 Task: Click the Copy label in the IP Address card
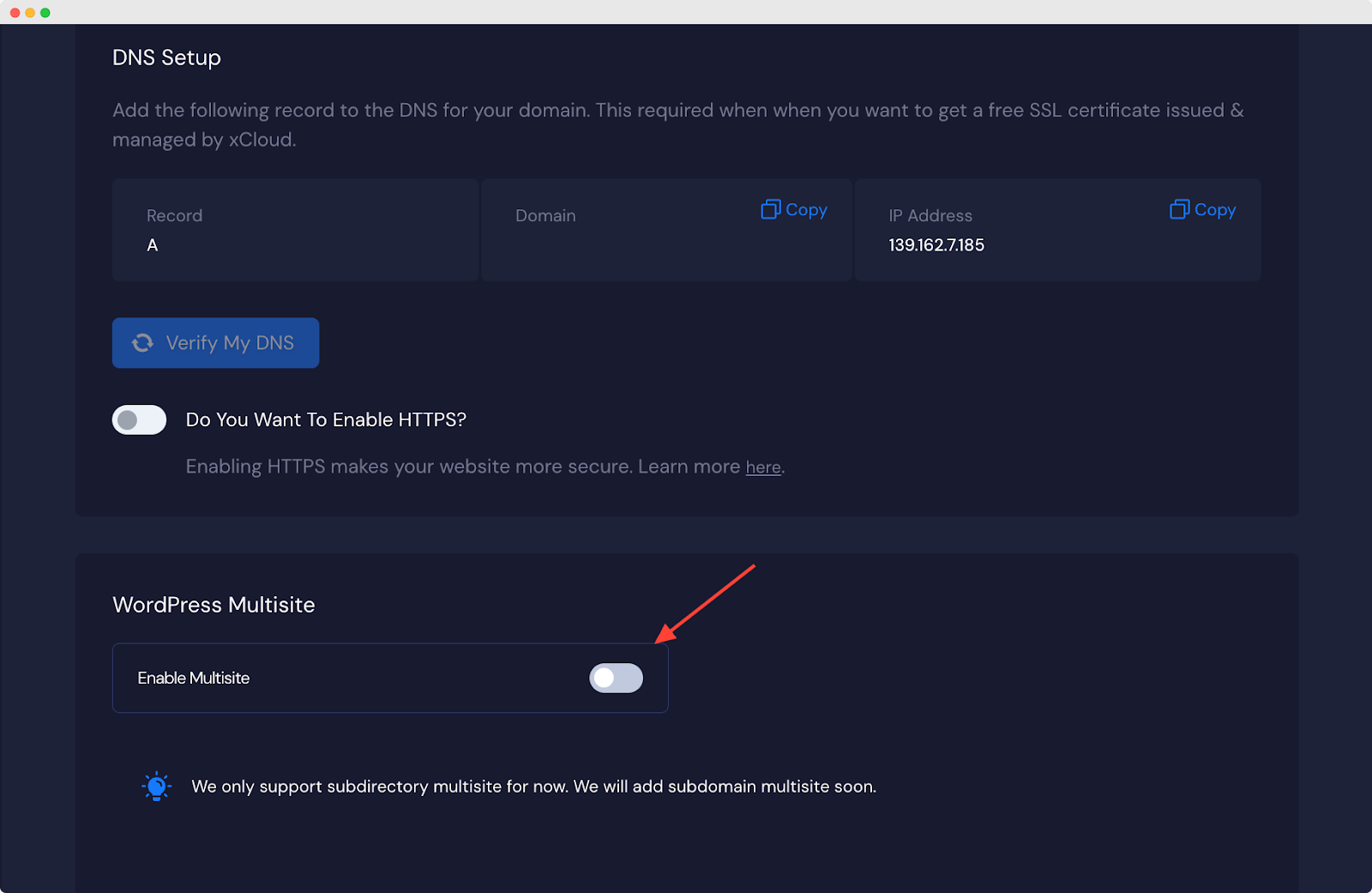(1215, 209)
